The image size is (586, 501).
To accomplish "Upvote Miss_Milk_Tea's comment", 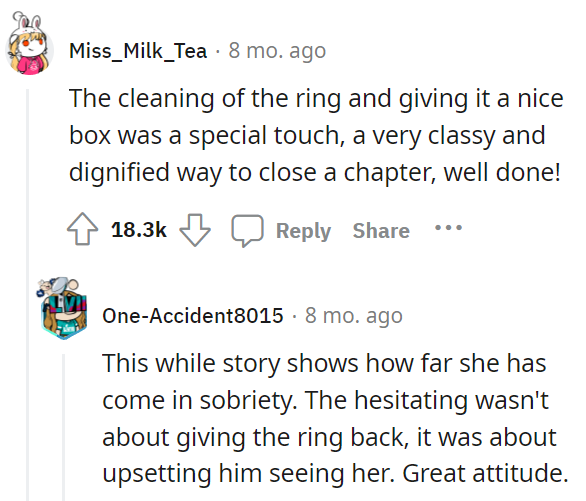I will click(83, 229).
